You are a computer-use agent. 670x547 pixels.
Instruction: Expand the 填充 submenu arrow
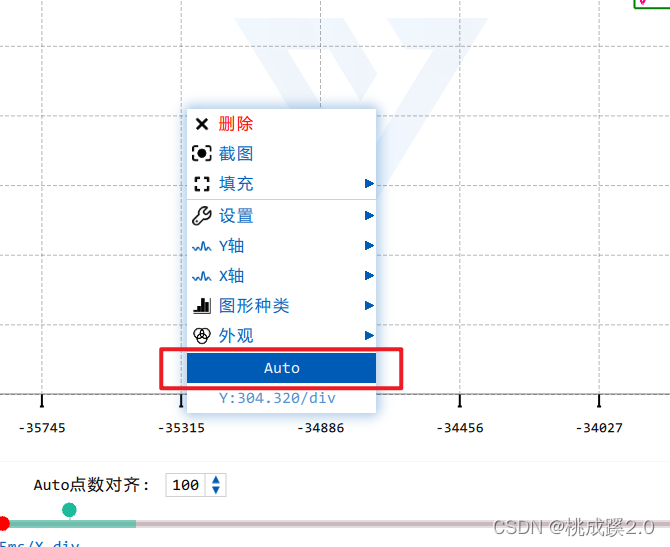(369, 184)
